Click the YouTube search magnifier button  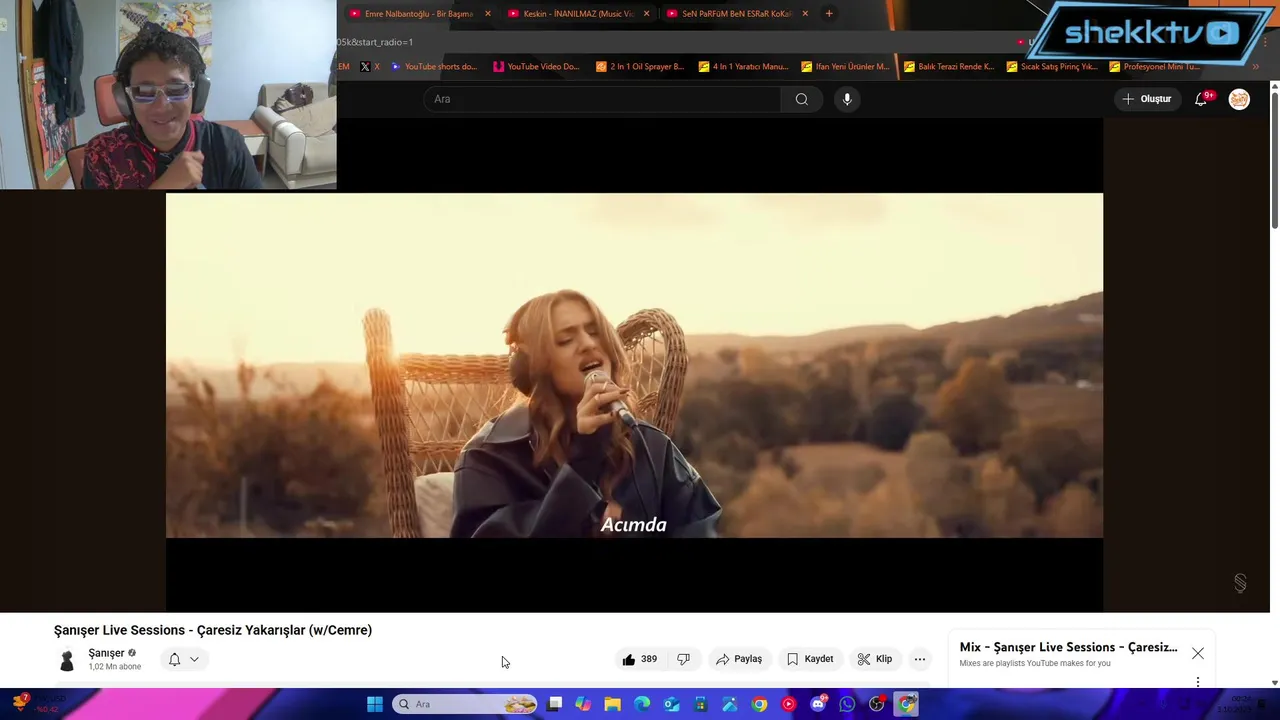tap(801, 99)
